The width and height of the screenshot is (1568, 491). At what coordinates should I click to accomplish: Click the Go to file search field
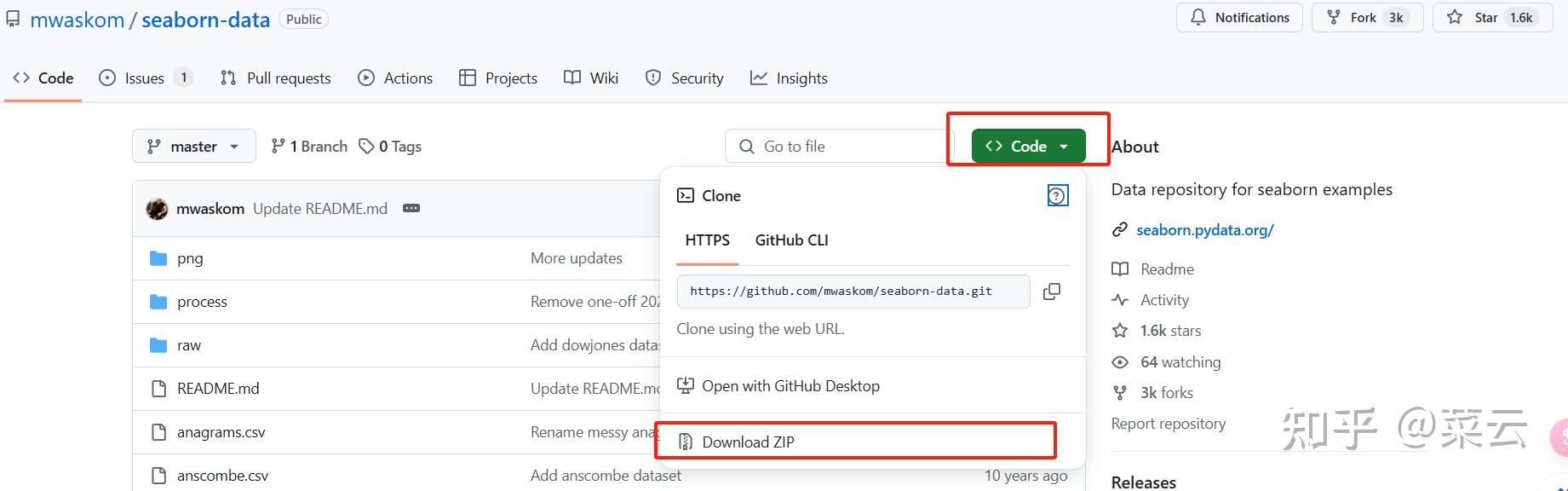pos(839,147)
